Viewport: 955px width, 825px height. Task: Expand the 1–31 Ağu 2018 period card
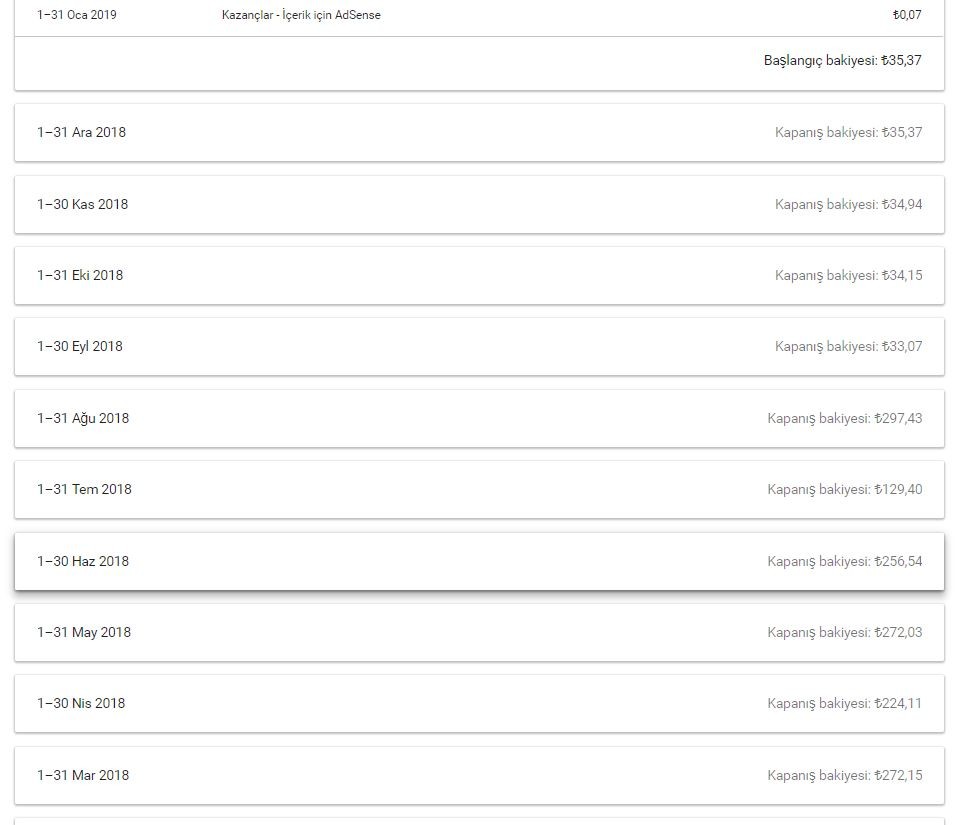coord(479,418)
